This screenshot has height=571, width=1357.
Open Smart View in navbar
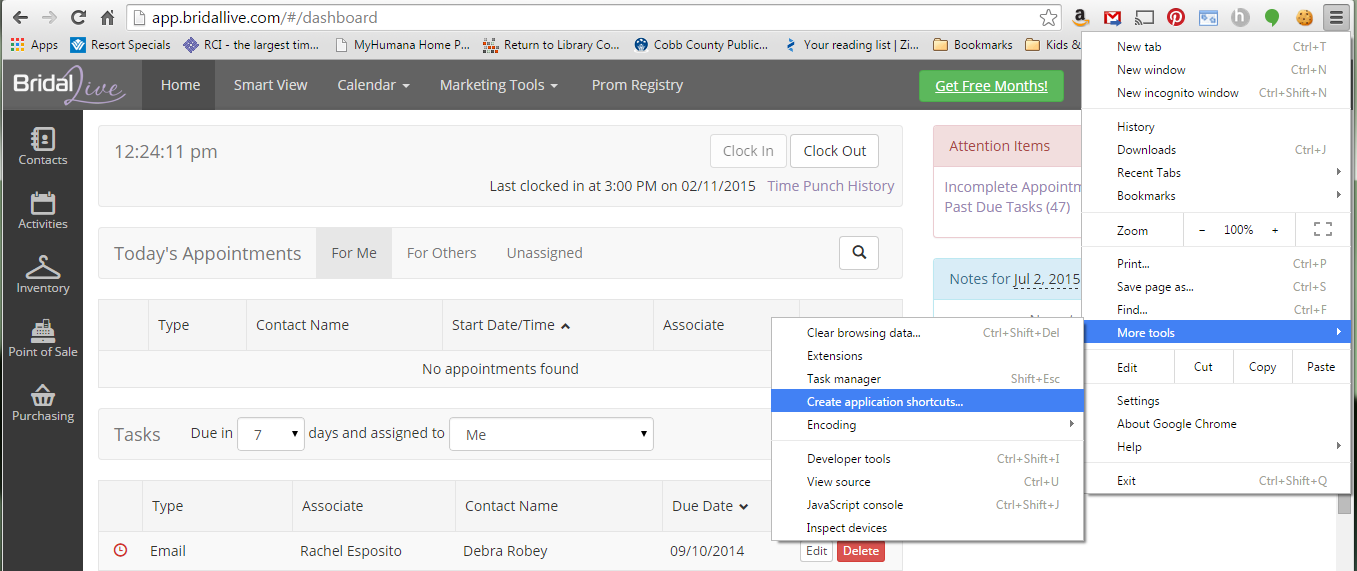(x=270, y=85)
